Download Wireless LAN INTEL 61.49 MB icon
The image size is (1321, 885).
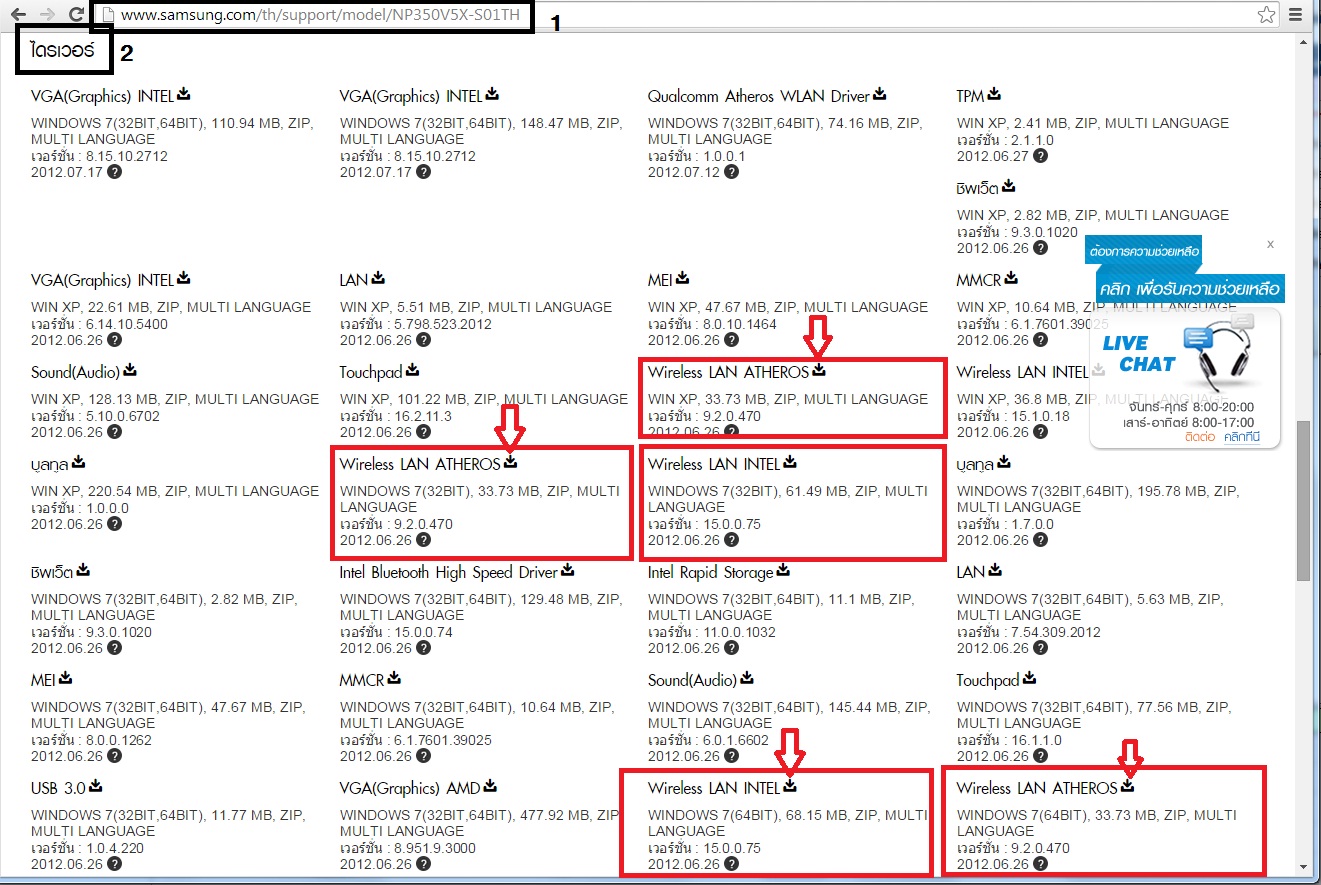(x=790, y=463)
